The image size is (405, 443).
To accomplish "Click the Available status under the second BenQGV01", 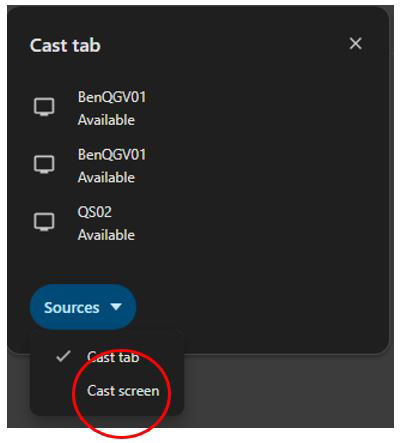I will pyautogui.click(x=106, y=177).
